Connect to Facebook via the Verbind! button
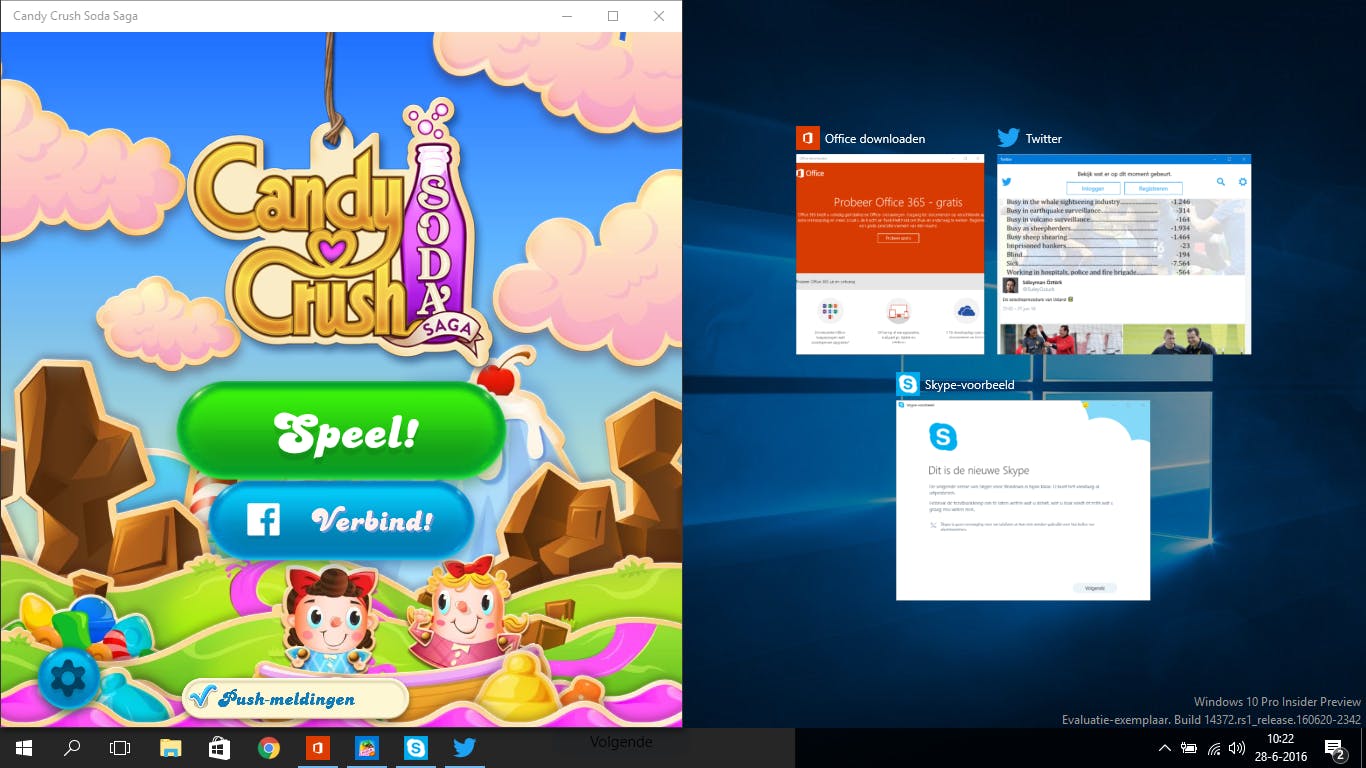The width and height of the screenshot is (1366, 768). click(x=341, y=520)
